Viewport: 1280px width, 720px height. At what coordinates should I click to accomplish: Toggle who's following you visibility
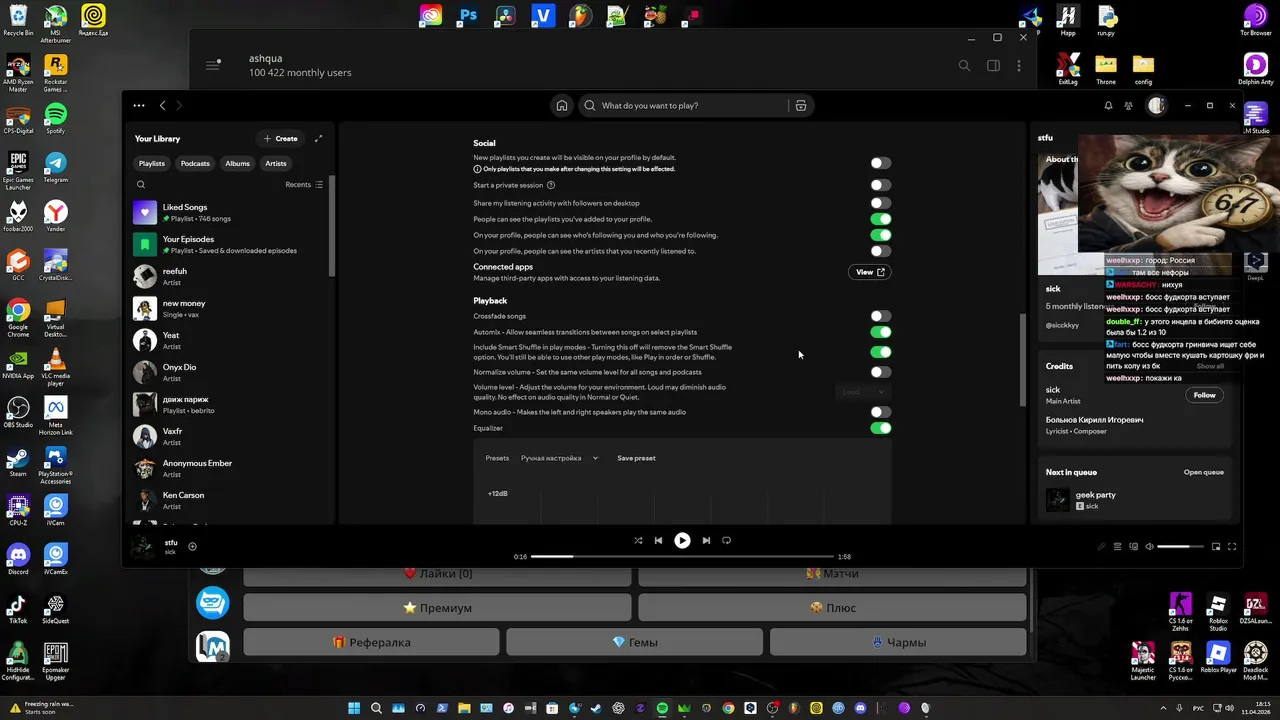tap(880, 235)
